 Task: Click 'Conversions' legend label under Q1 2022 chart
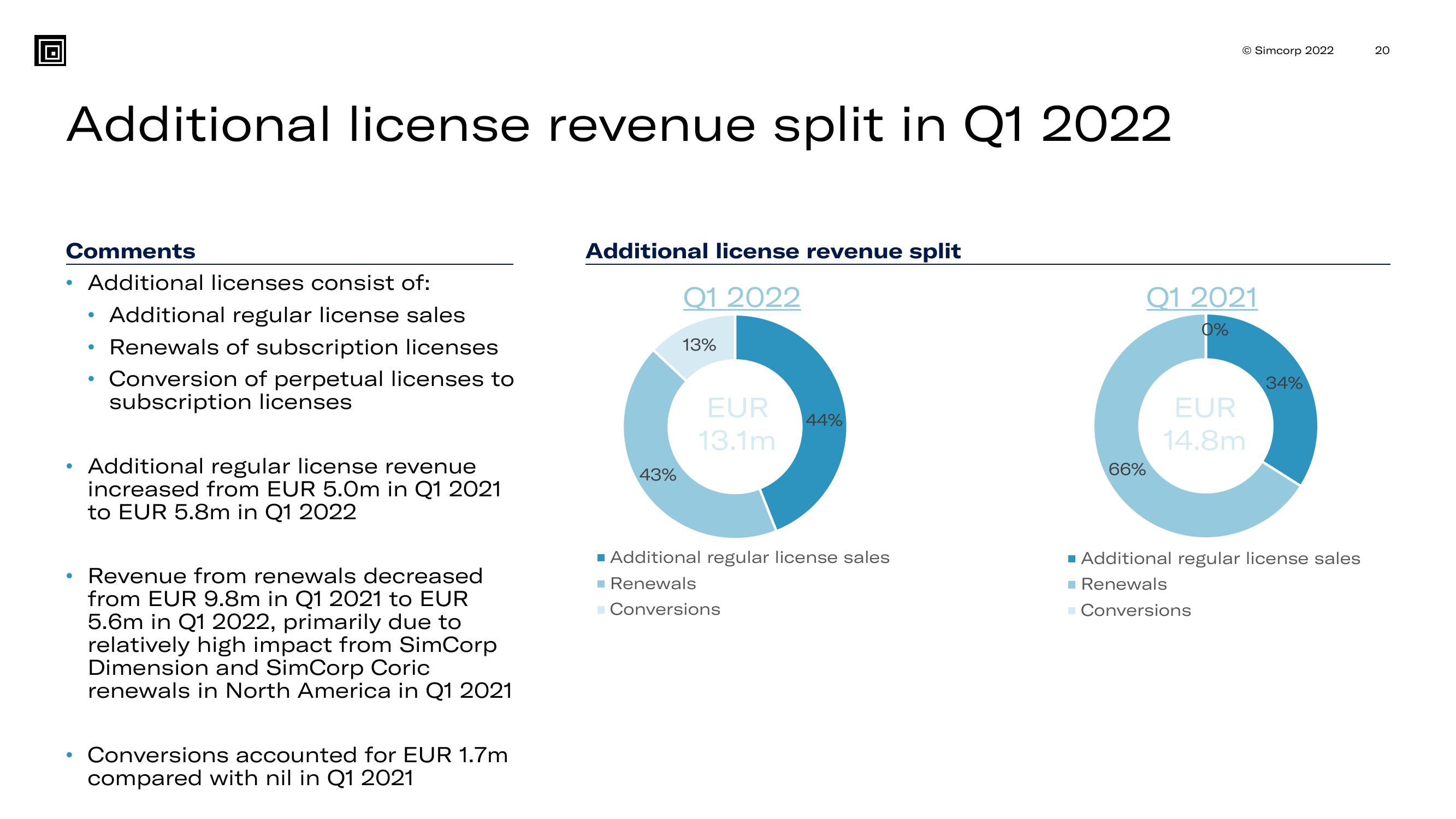(x=665, y=609)
